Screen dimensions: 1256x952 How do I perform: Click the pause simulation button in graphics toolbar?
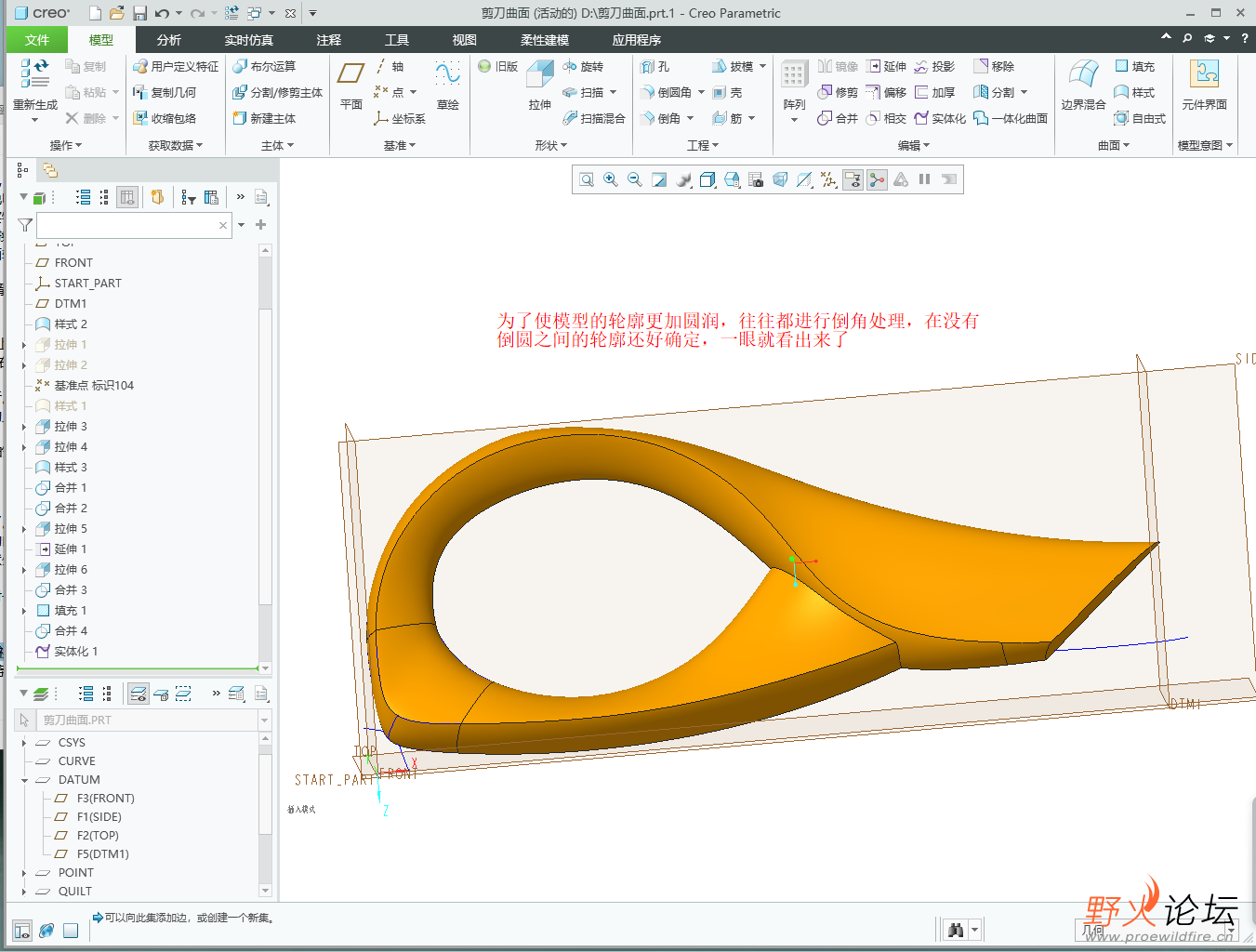pyautogui.click(x=924, y=179)
